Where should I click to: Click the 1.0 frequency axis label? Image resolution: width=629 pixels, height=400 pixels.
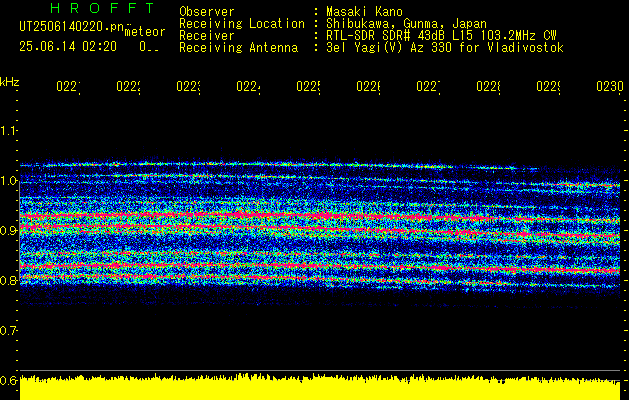[x=8, y=181]
